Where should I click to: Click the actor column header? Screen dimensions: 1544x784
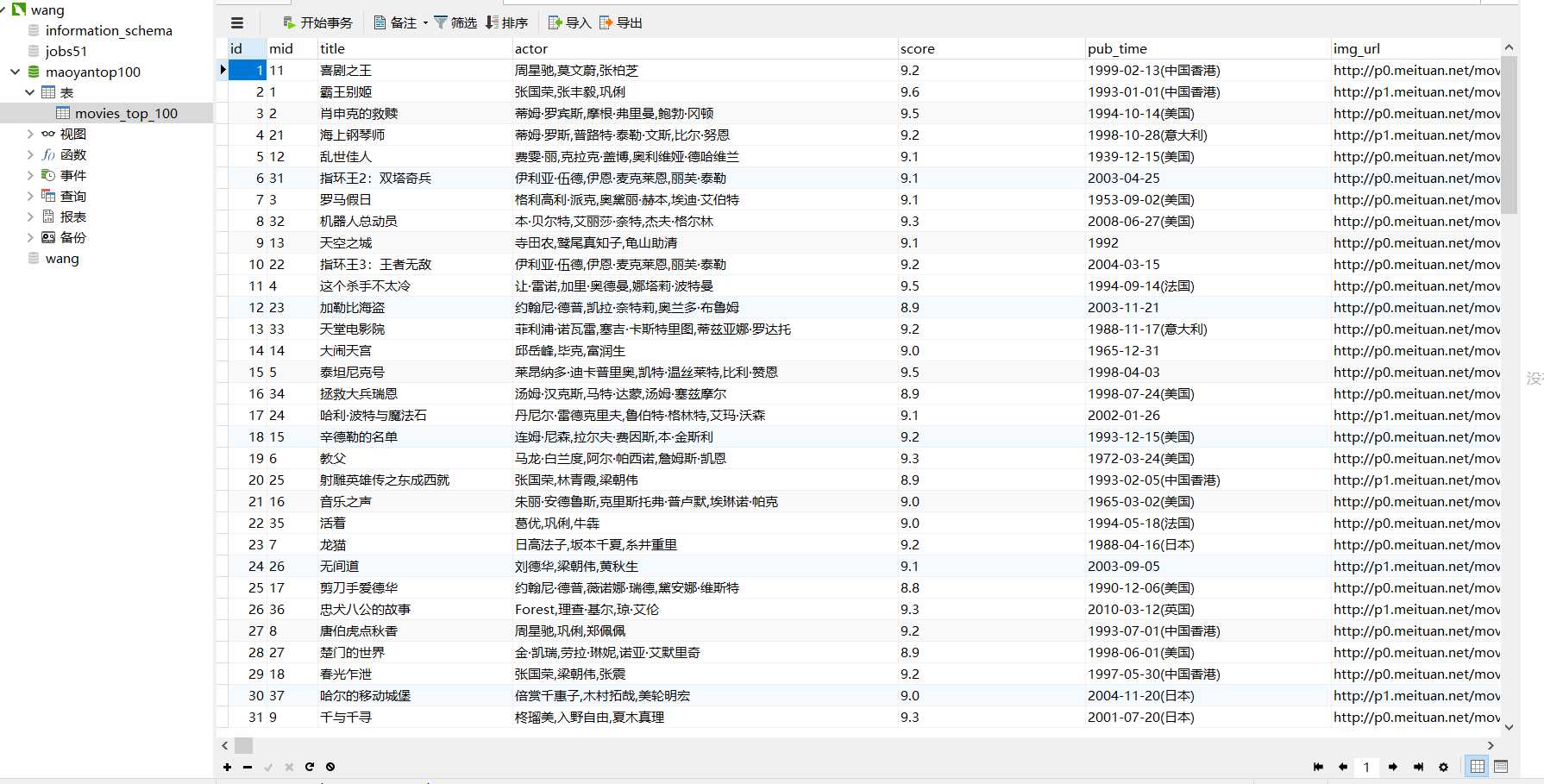coord(705,49)
